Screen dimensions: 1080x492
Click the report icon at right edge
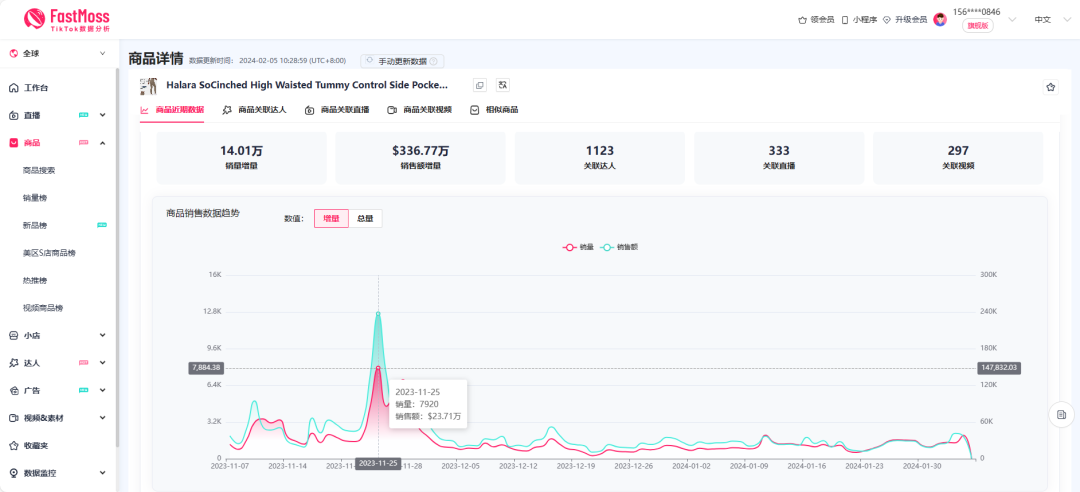[x=1061, y=414]
